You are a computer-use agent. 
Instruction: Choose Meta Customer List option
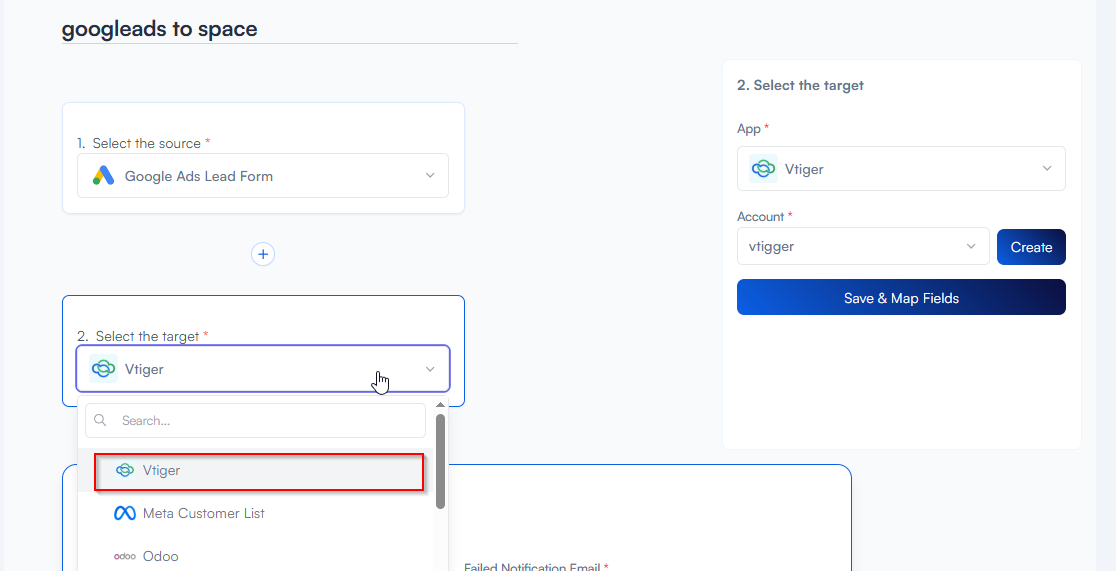203,513
